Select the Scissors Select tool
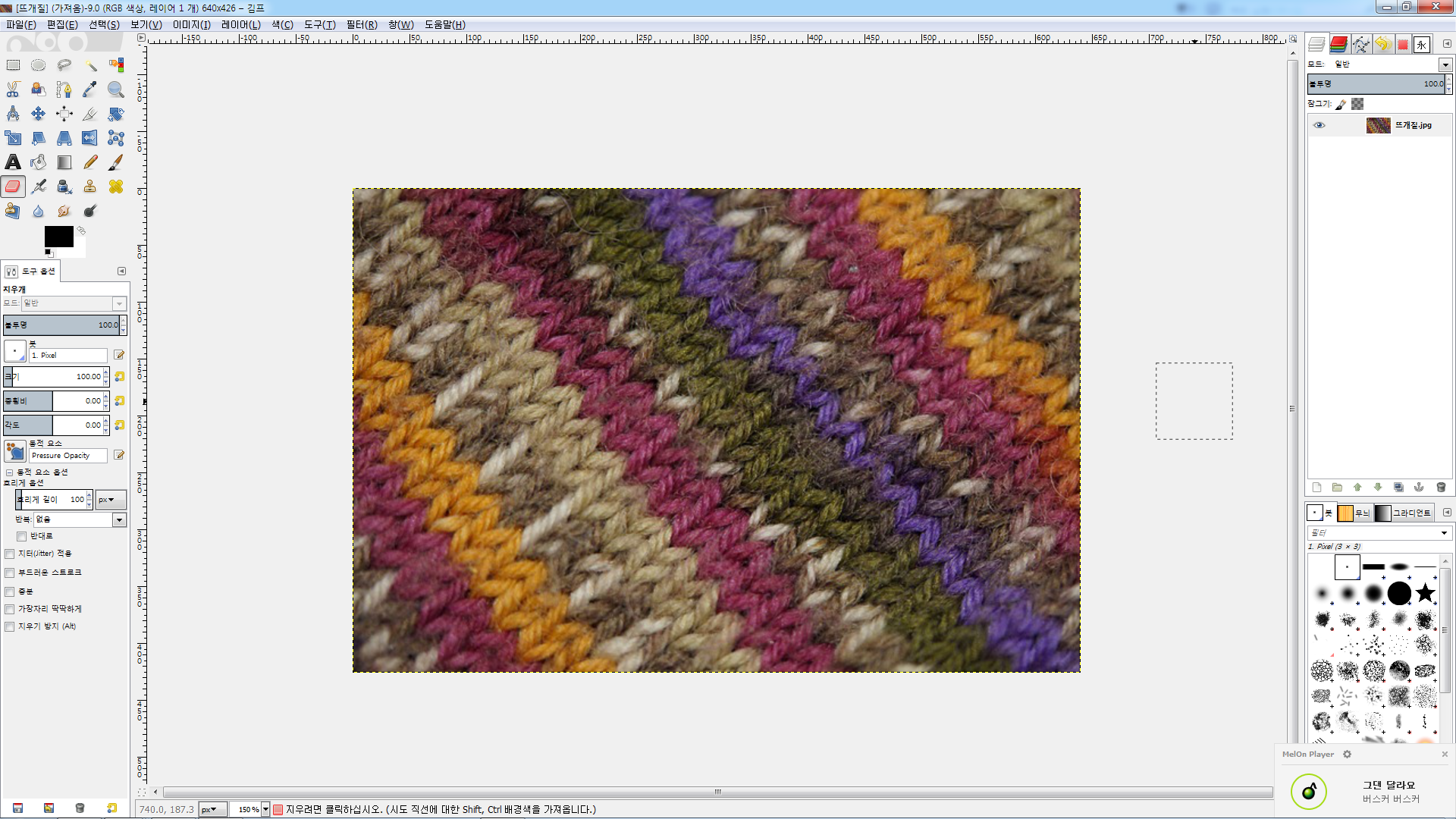Screen dimensions: 1456x819 13,89
